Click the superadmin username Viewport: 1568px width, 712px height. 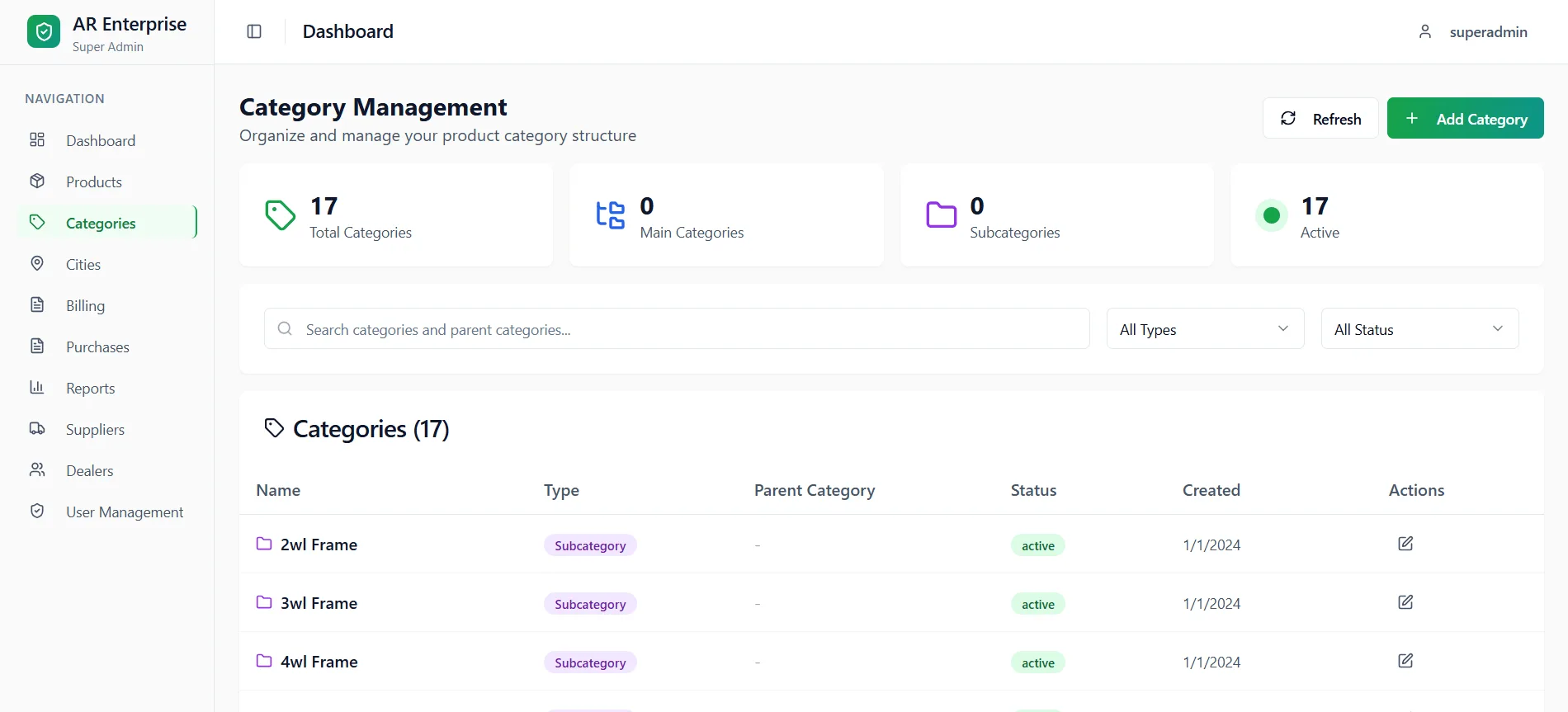[x=1488, y=31]
